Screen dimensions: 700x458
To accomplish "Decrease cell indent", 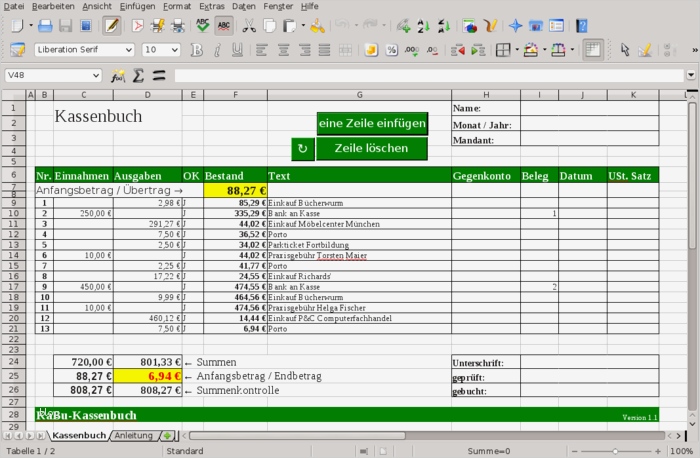I will coord(458,50).
